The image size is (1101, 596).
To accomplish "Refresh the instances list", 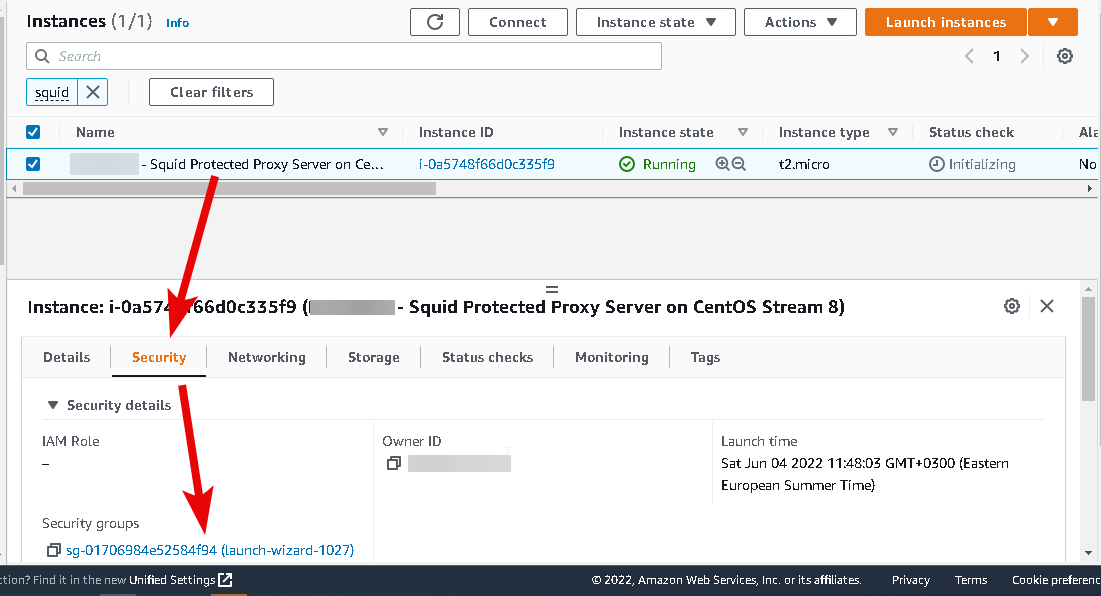I will (x=435, y=22).
